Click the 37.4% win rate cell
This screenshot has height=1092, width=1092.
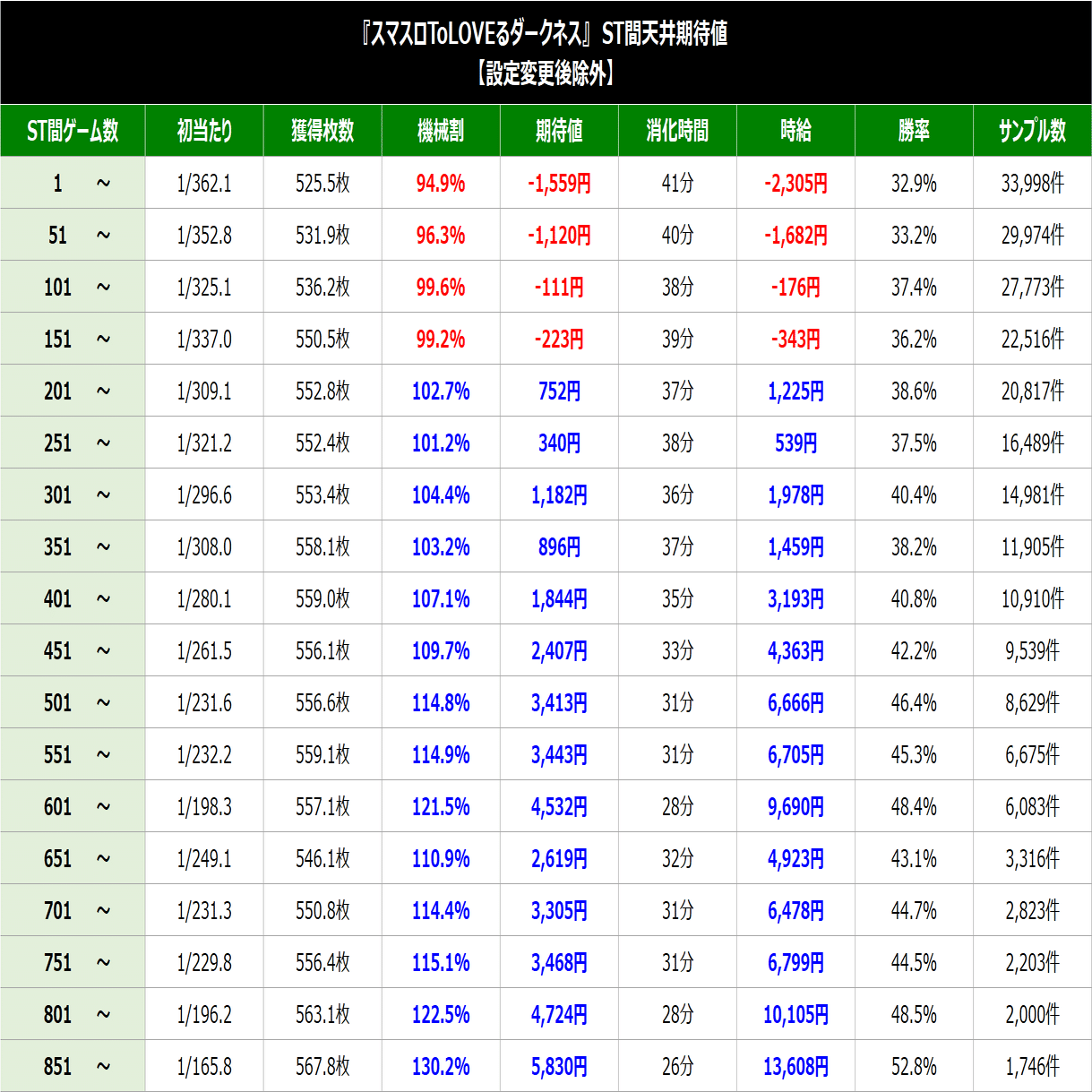(914, 288)
